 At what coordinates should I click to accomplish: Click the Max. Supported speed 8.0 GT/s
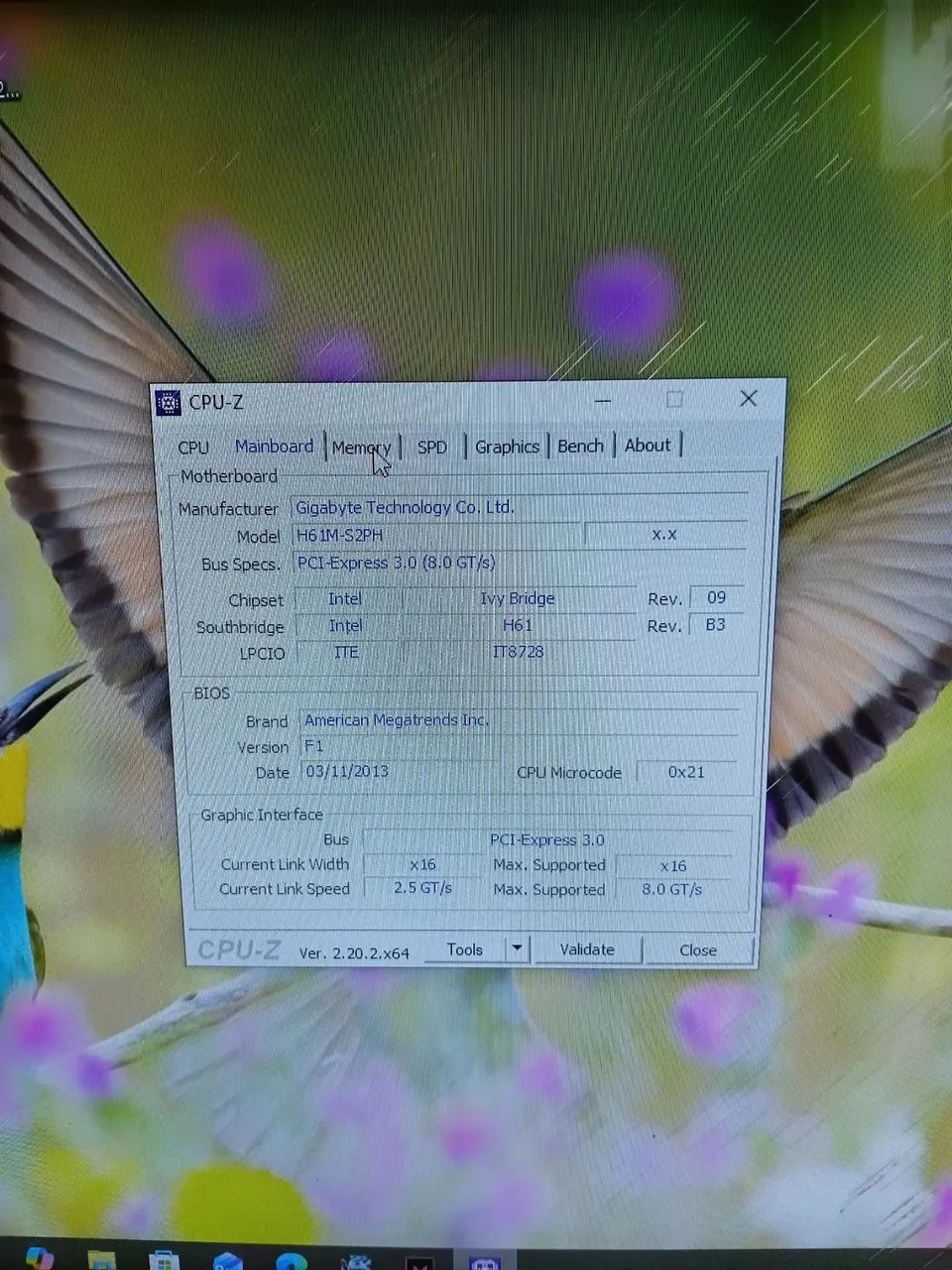coord(672,890)
